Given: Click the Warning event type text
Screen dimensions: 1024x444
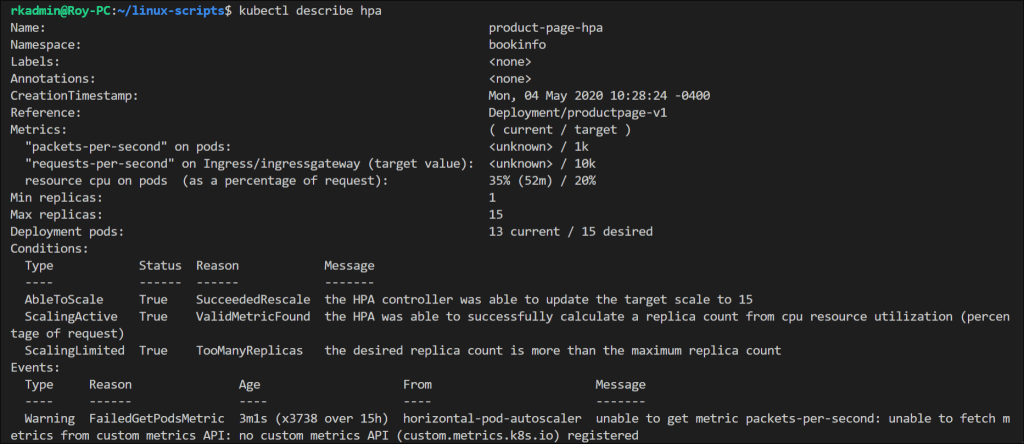Looking at the screenshot, I should coord(50,418).
